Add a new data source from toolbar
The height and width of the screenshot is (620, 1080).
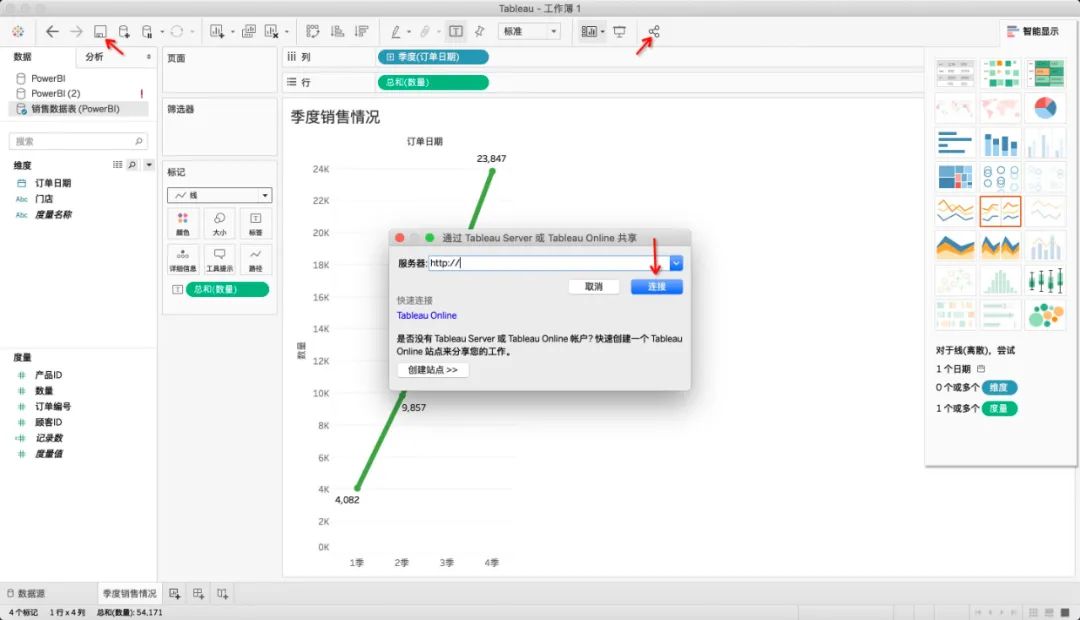[x=124, y=32]
